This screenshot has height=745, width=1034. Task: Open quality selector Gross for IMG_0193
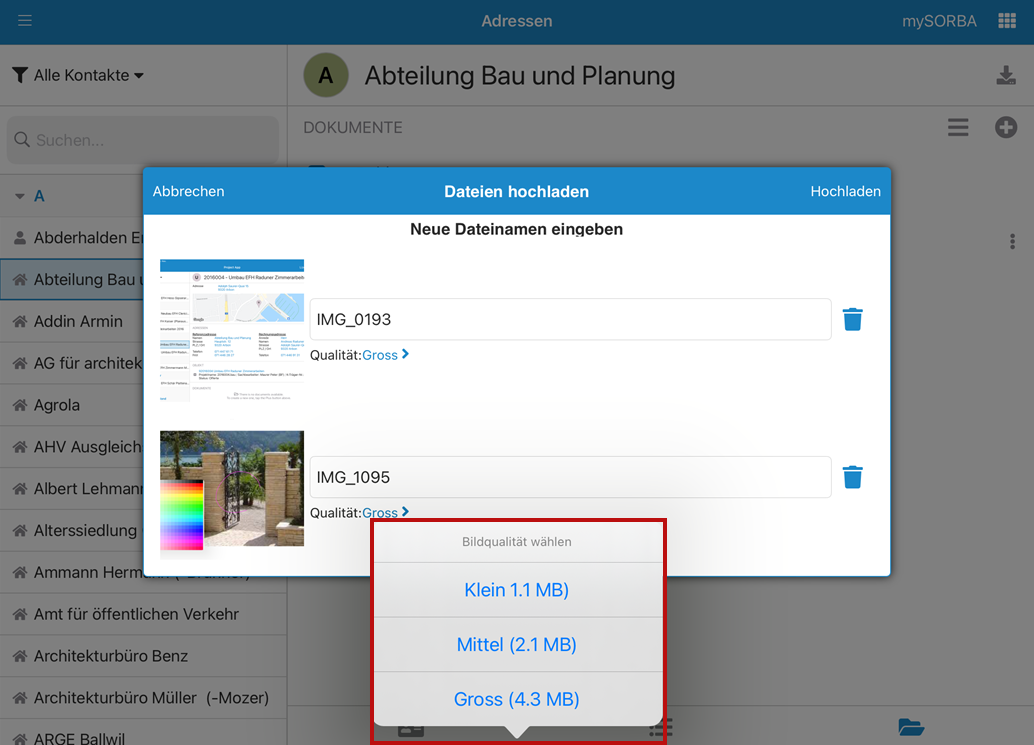tap(385, 355)
